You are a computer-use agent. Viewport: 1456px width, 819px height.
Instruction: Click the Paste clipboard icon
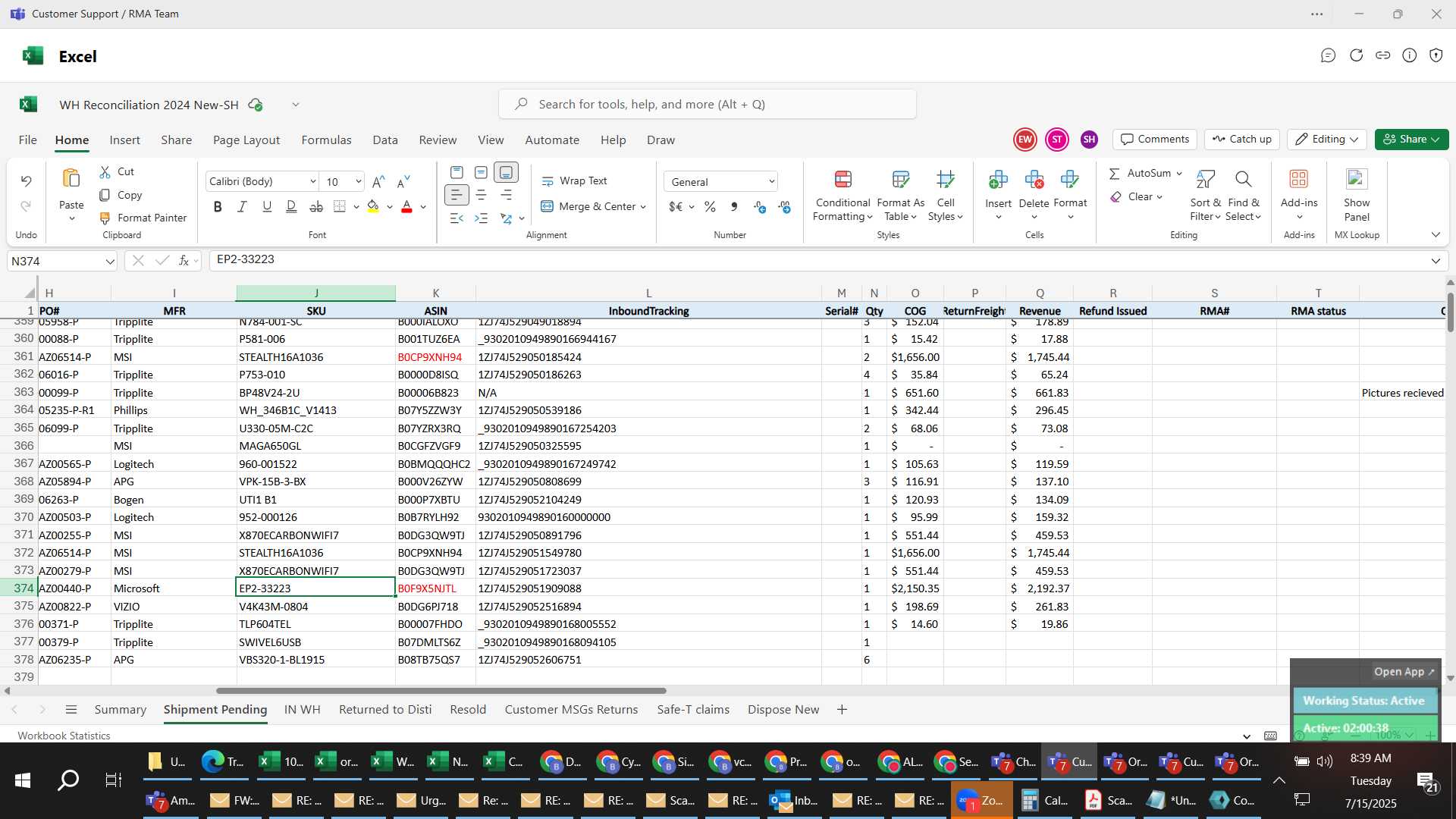[71, 179]
